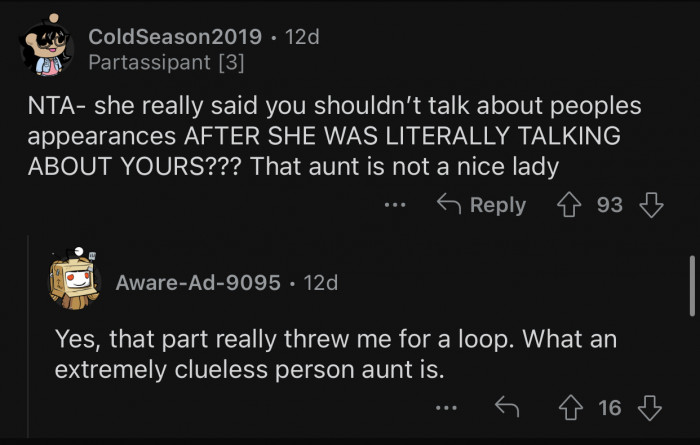Tap Reply on the NTA comment
The width and height of the screenshot is (700, 445).
click(483, 205)
